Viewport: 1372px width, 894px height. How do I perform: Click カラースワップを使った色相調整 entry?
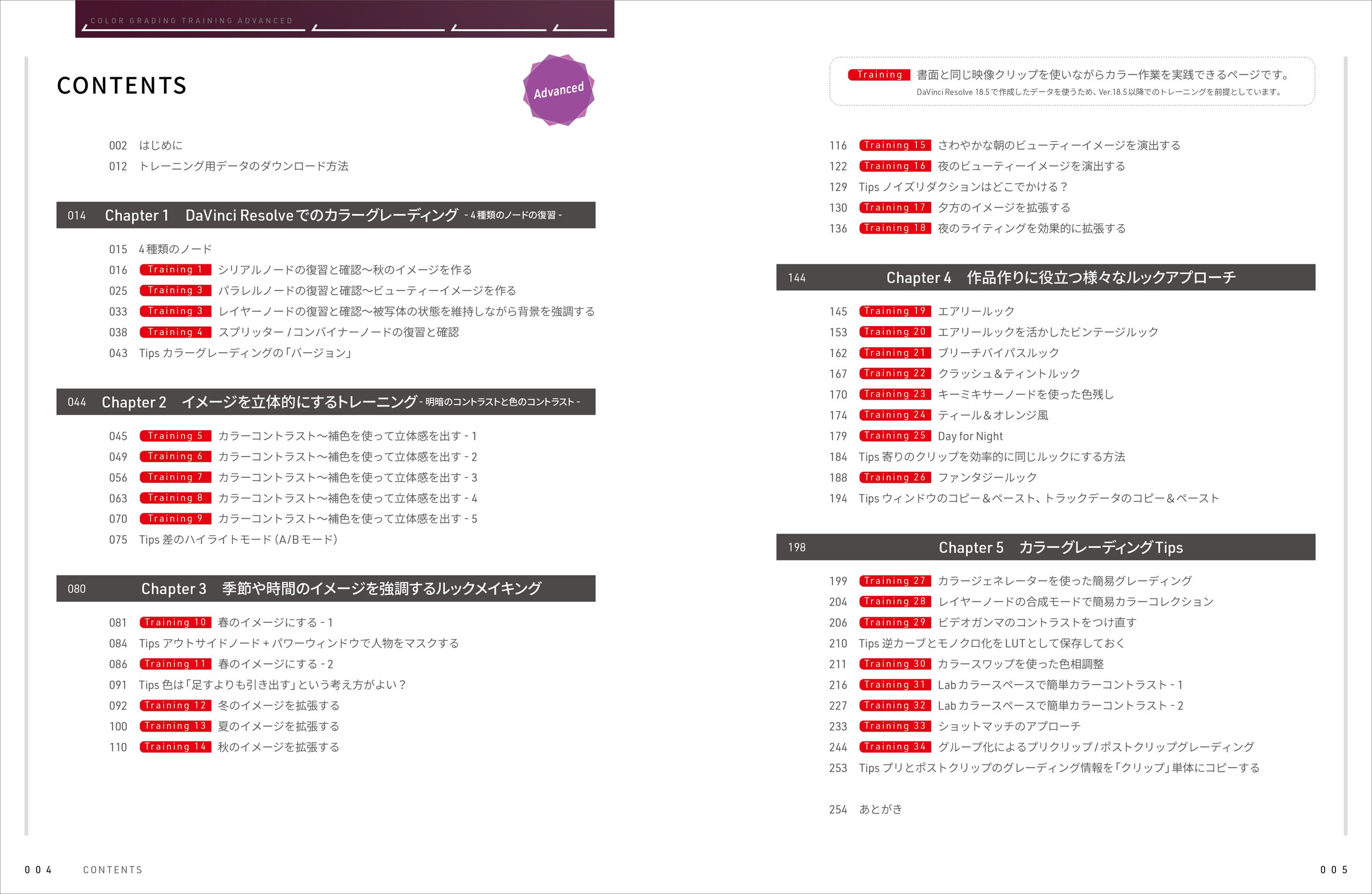[967, 664]
